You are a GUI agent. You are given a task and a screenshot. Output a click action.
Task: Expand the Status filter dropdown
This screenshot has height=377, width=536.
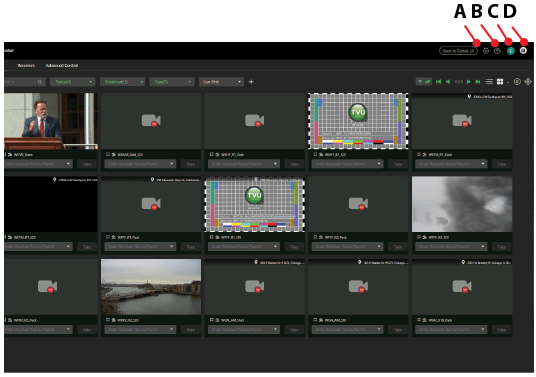click(72, 82)
